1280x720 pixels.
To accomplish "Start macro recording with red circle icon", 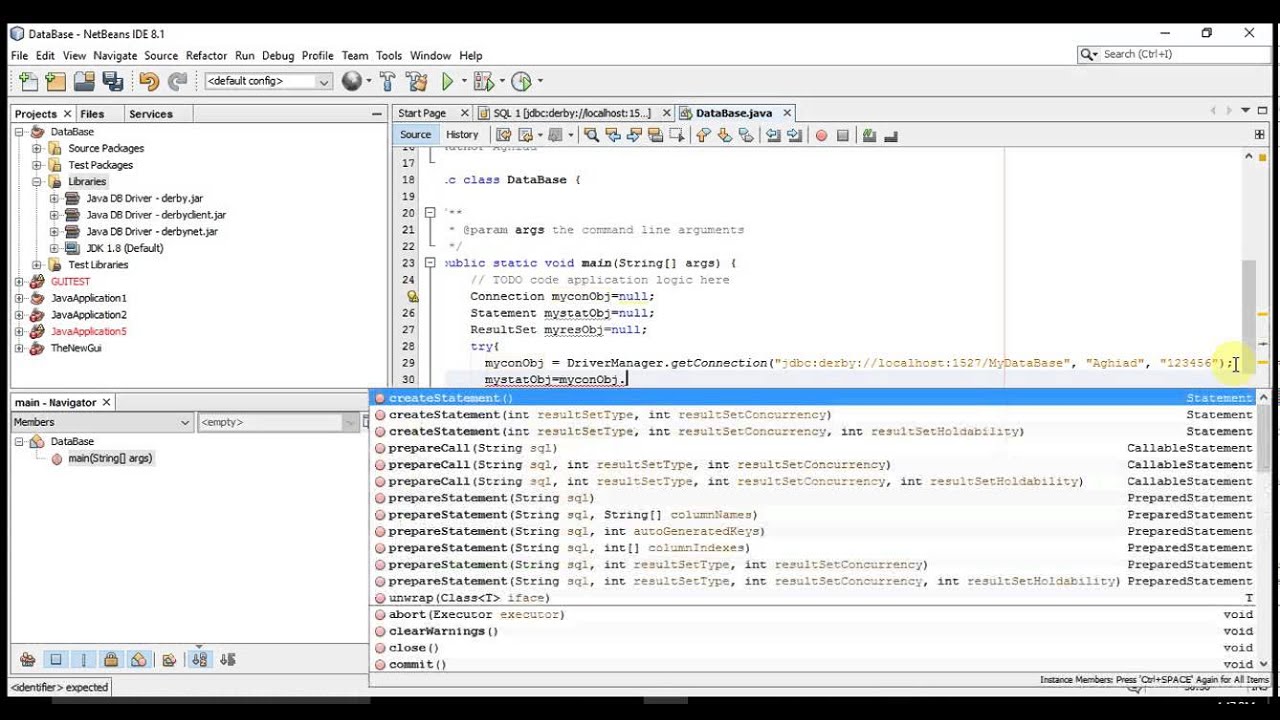I will (x=821, y=136).
